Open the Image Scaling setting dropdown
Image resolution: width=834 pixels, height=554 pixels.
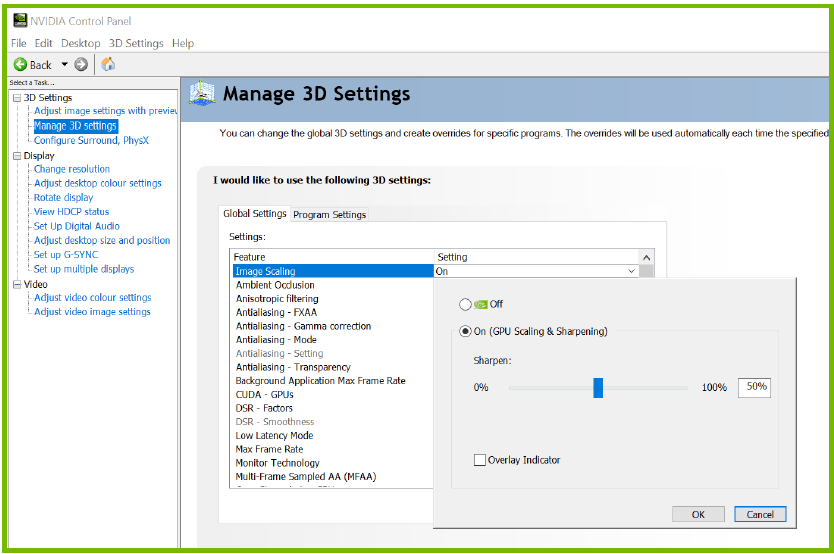point(631,271)
